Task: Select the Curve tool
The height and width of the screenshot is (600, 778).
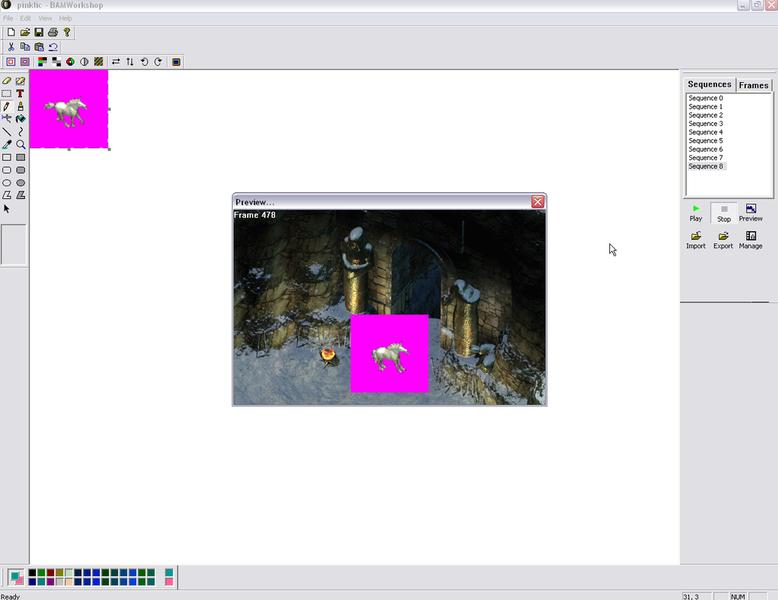Action: click(x=20, y=132)
